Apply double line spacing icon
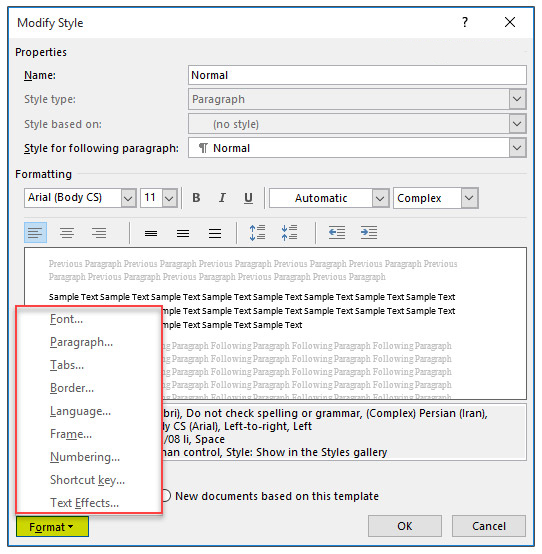Image resolution: width=542 pixels, height=554 pixels. tap(215, 233)
